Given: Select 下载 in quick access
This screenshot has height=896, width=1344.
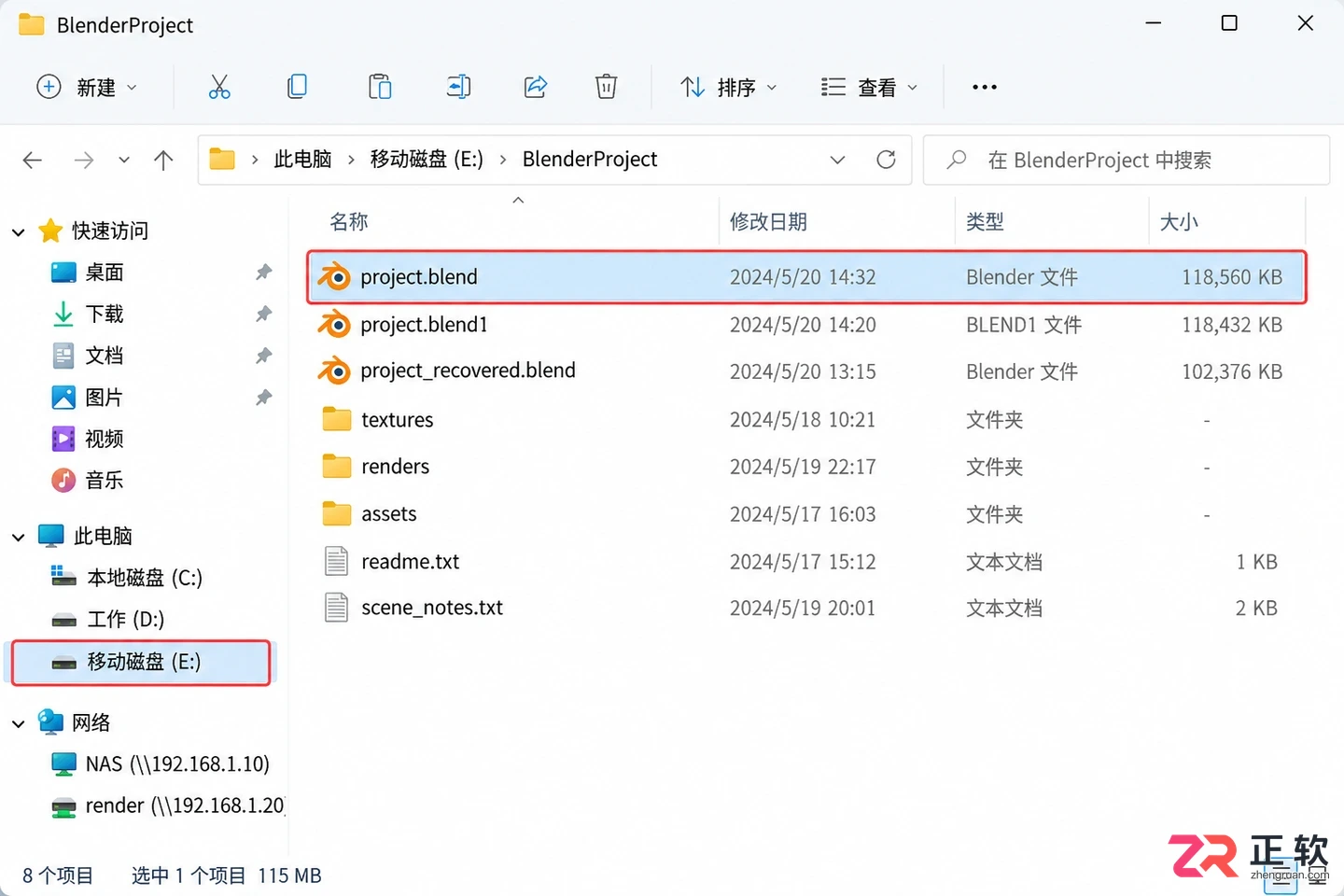Looking at the screenshot, I should (x=105, y=314).
